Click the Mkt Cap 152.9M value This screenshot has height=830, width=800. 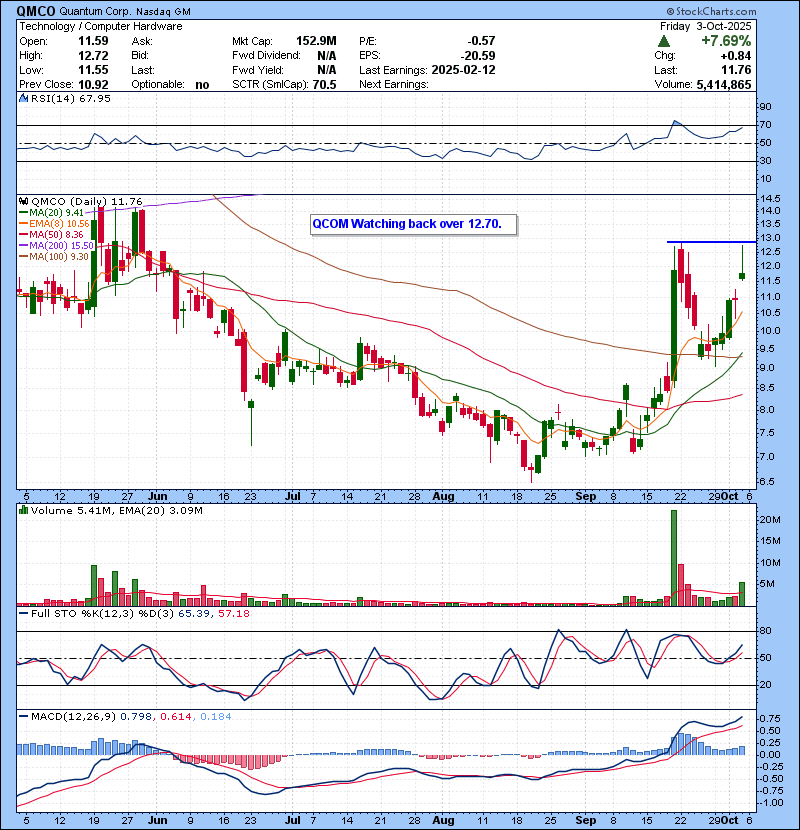[316, 41]
